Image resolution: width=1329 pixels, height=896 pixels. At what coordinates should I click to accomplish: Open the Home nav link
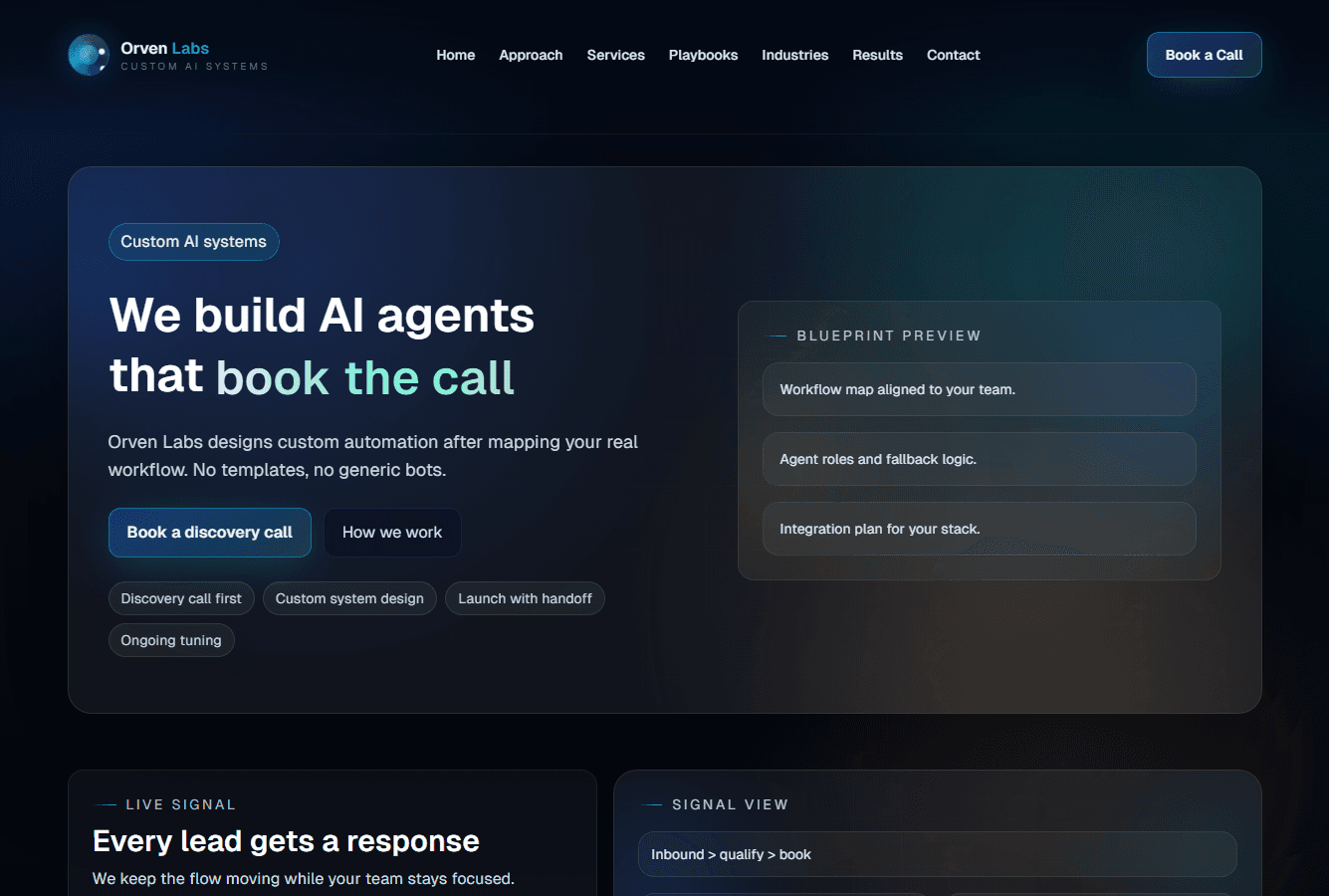click(455, 55)
